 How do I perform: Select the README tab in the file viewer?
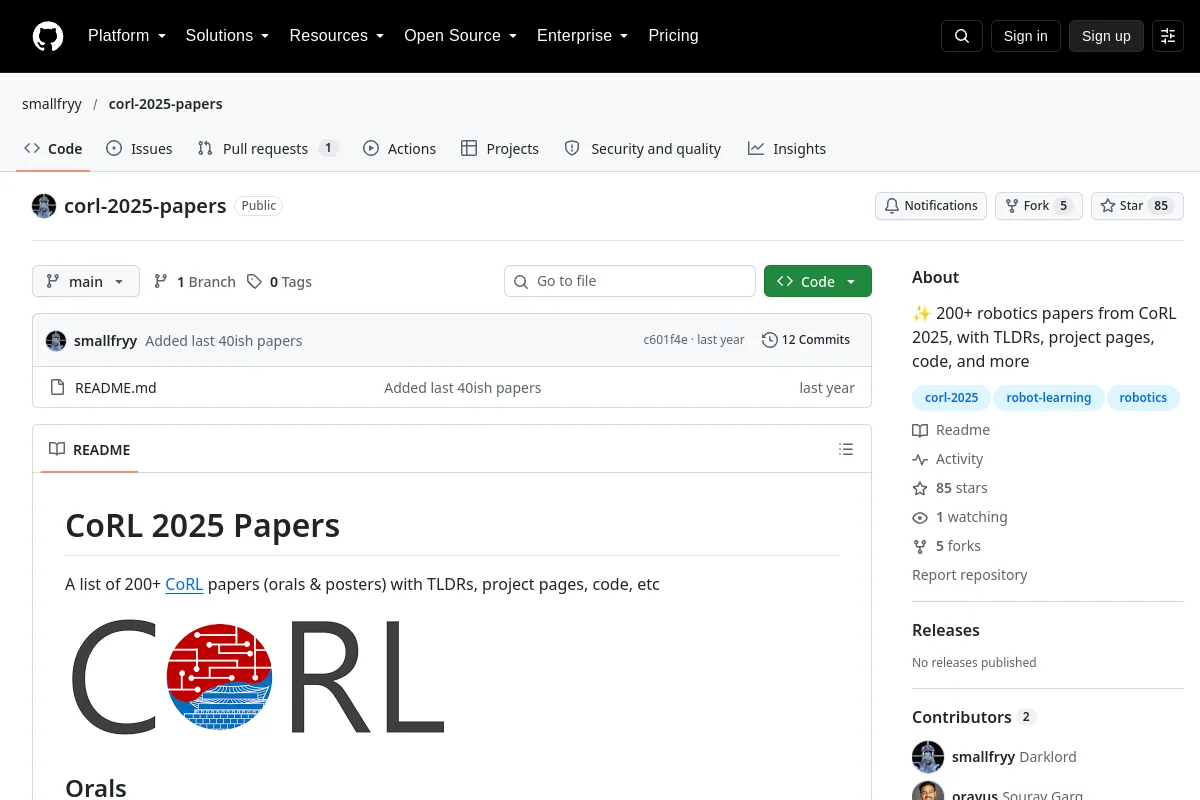[90, 449]
